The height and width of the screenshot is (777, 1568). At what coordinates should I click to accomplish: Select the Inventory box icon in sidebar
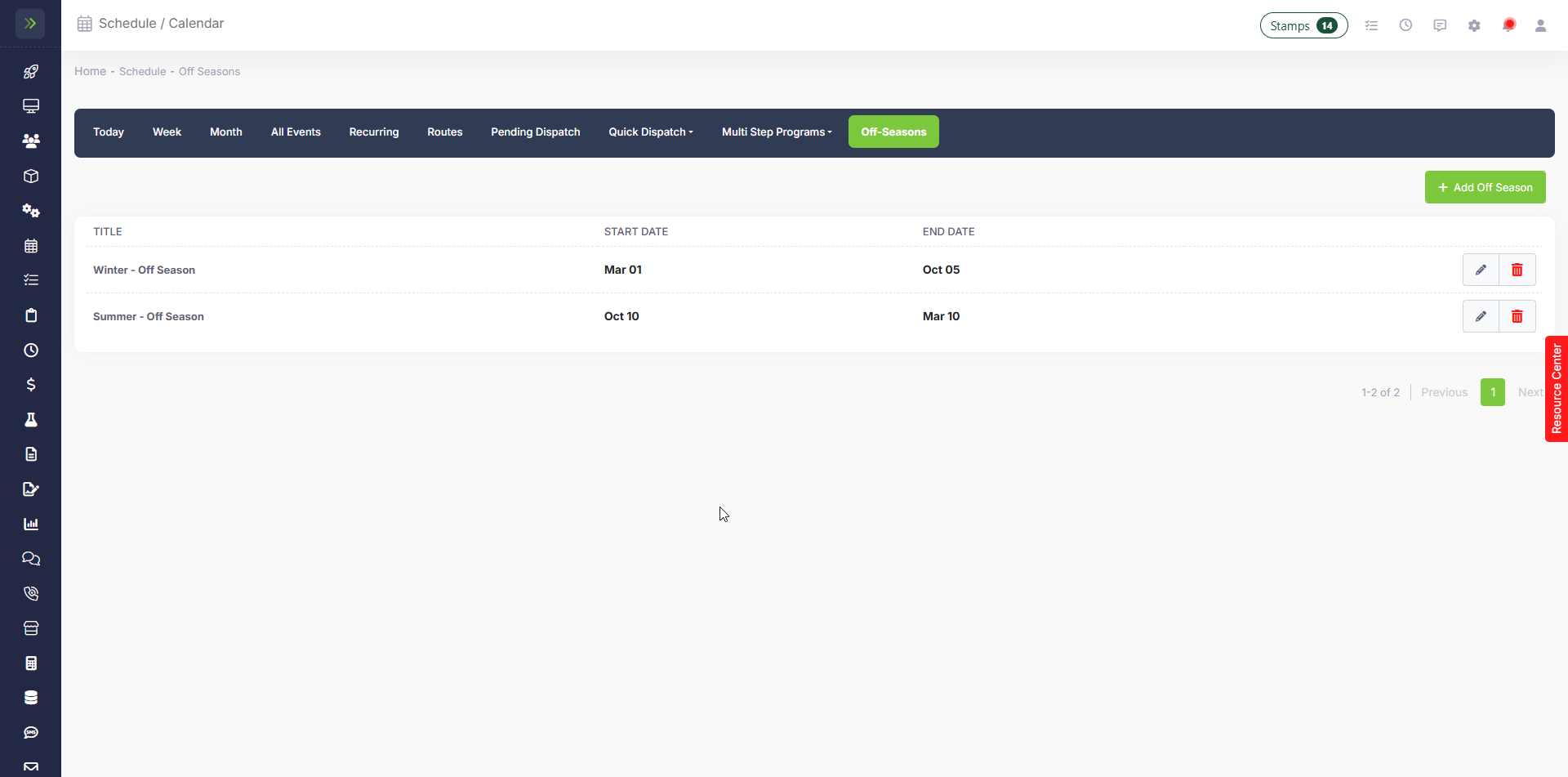click(31, 176)
